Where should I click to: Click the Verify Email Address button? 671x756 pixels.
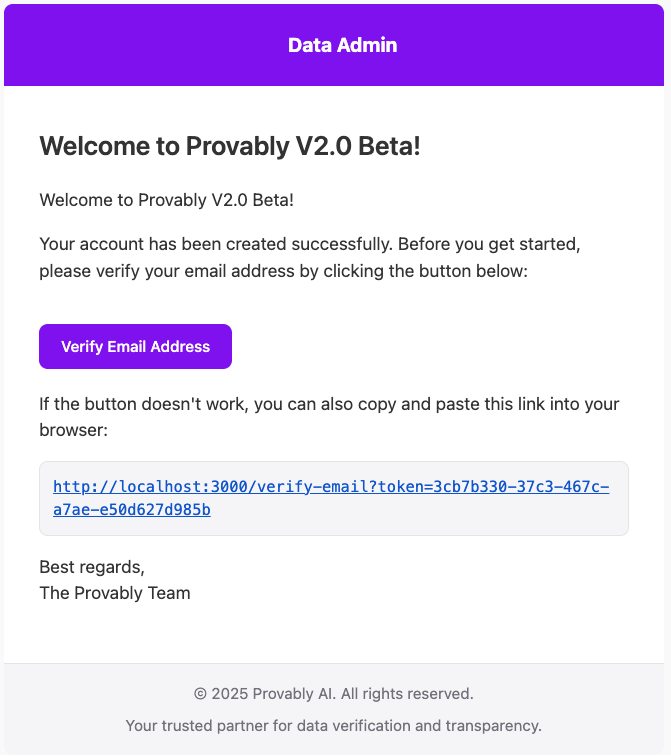(x=135, y=347)
